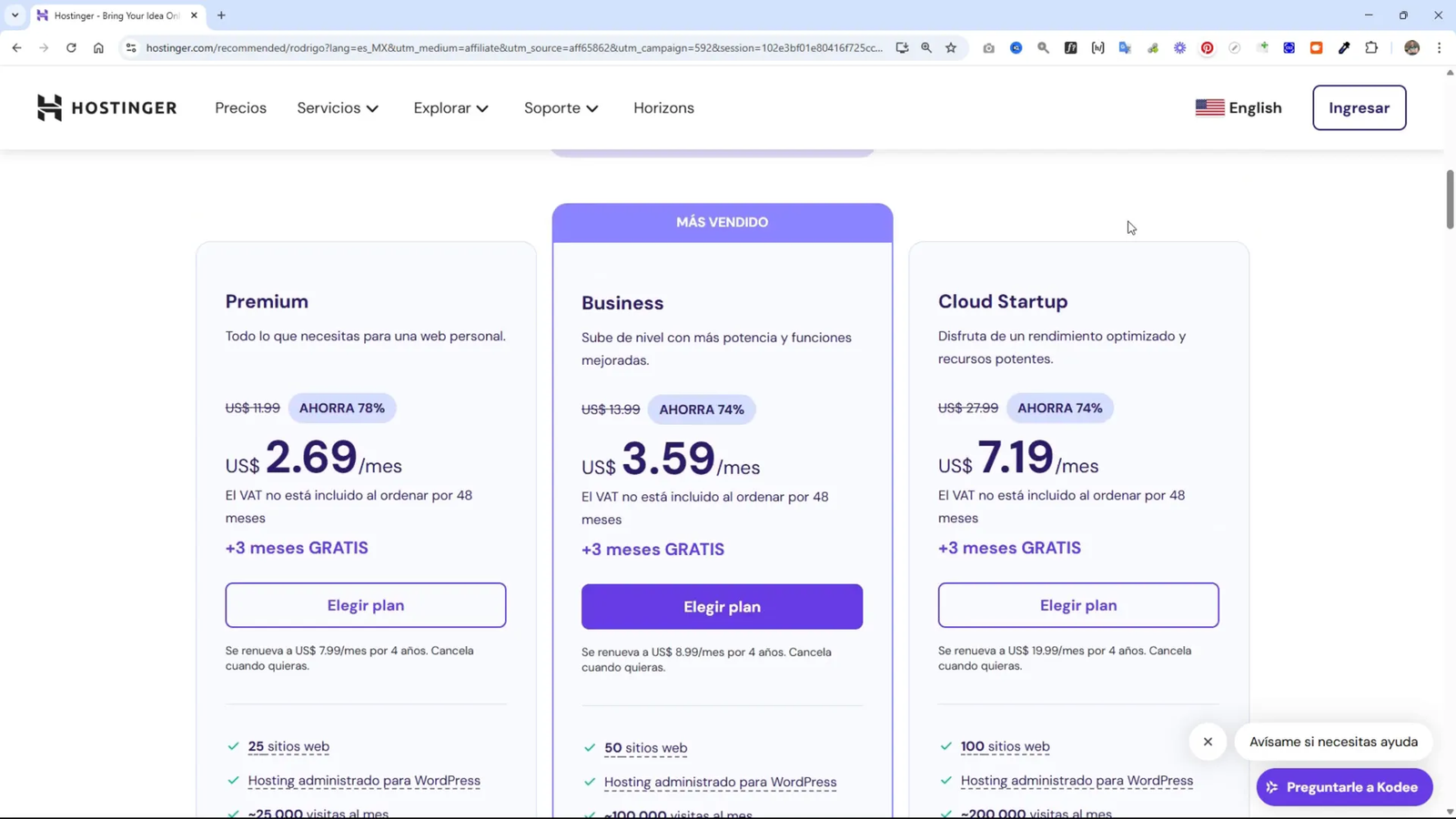Bookmark this page with the star icon
1456x819 pixels.
pos(951,48)
